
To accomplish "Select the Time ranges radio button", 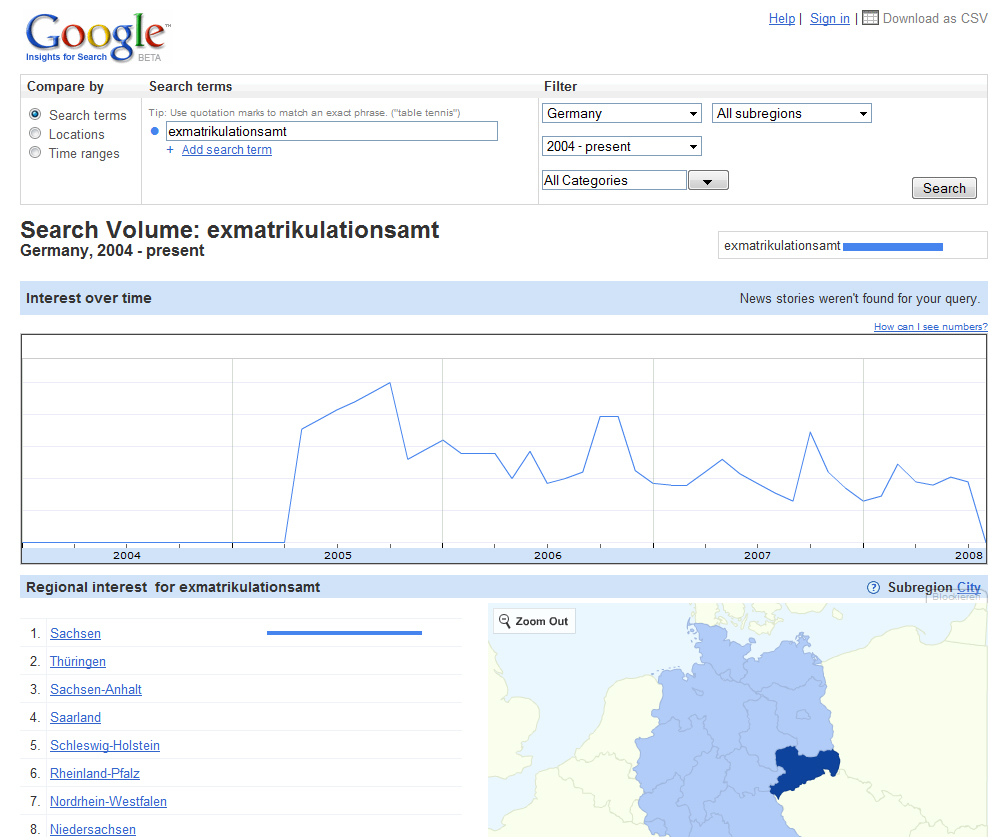I will 35,153.
